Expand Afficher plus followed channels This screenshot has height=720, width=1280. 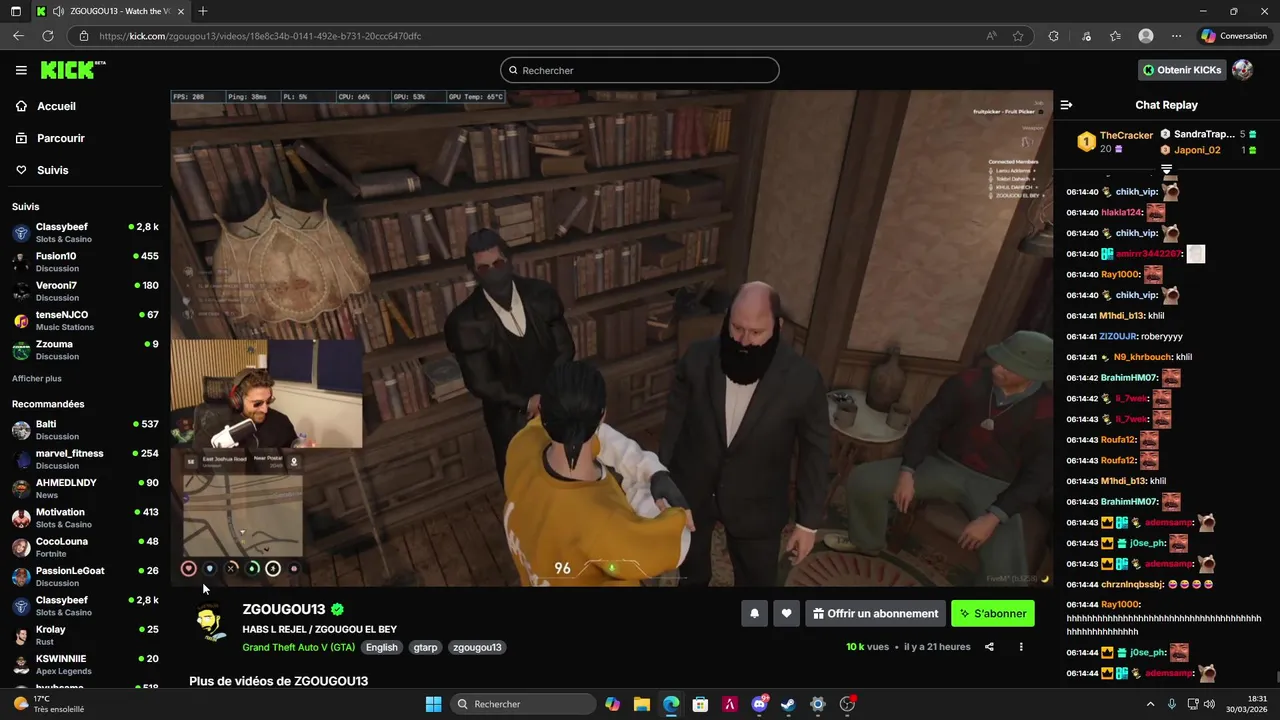(37, 379)
